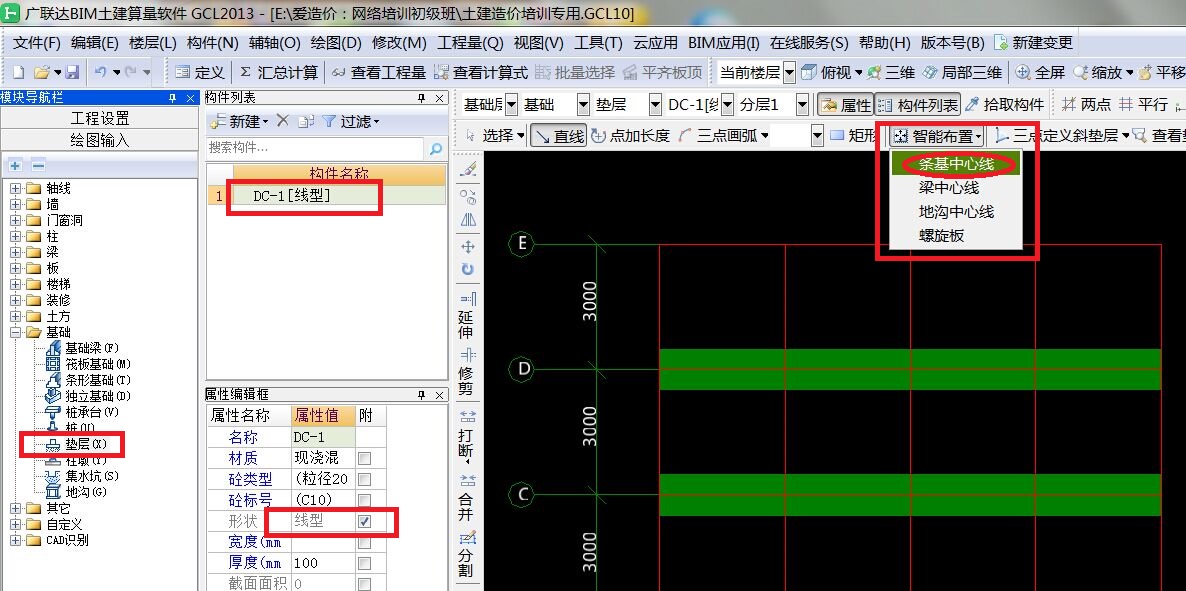This screenshot has height=591, width=1186.
Task: Run 汇总计算 summary calculation
Action: coord(279,73)
